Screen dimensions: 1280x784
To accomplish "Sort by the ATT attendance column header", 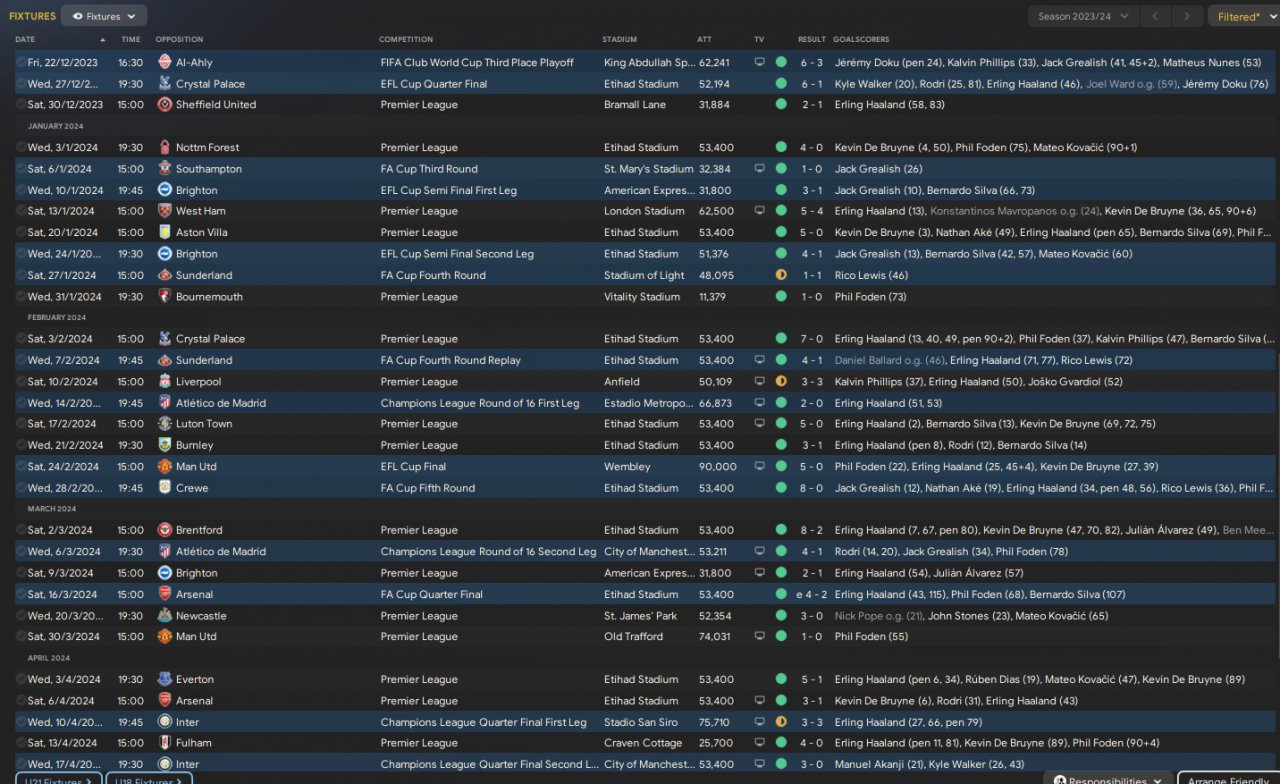I will point(705,40).
